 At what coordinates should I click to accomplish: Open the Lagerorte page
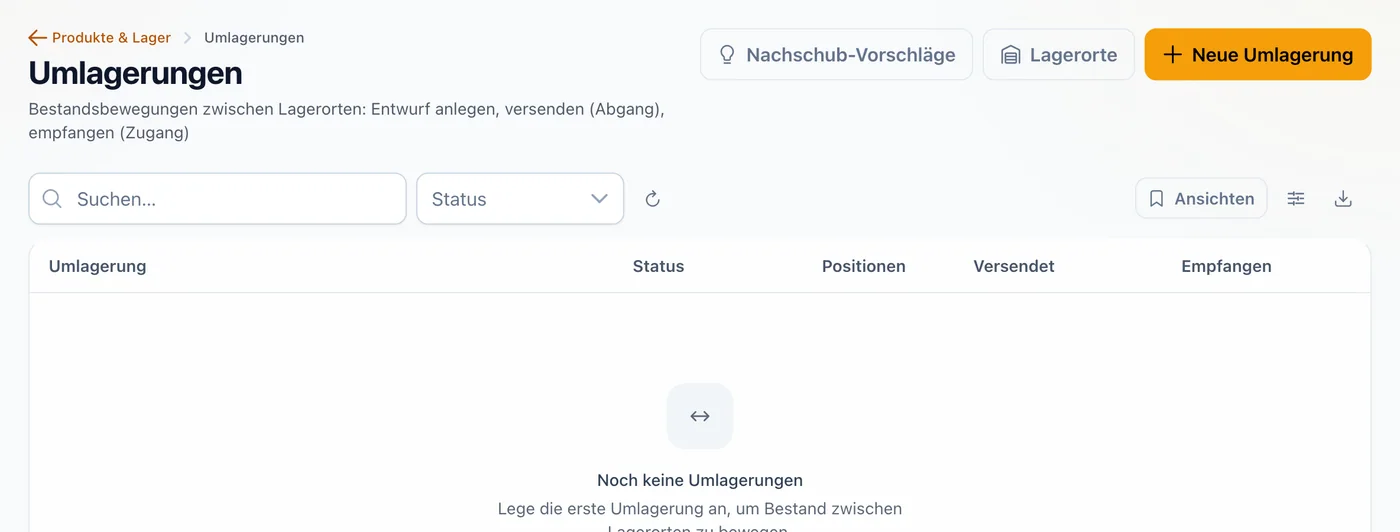tap(1059, 55)
